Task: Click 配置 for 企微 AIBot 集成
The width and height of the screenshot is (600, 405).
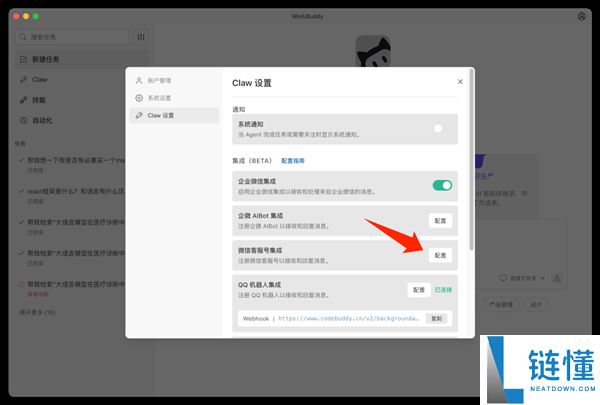Action: [440, 221]
